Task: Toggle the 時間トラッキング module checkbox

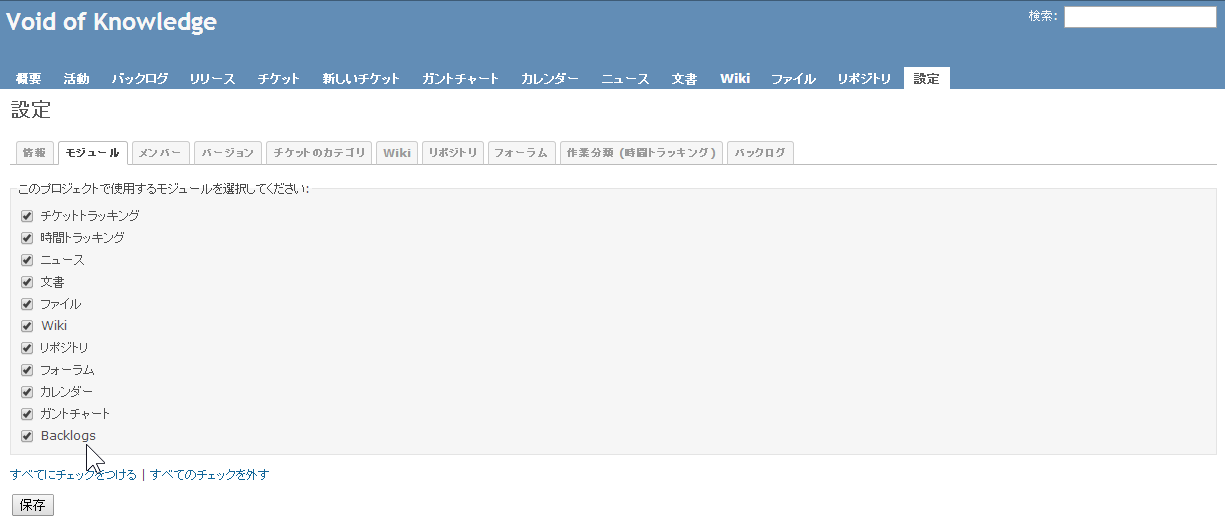Action: pyautogui.click(x=27, y=238)
